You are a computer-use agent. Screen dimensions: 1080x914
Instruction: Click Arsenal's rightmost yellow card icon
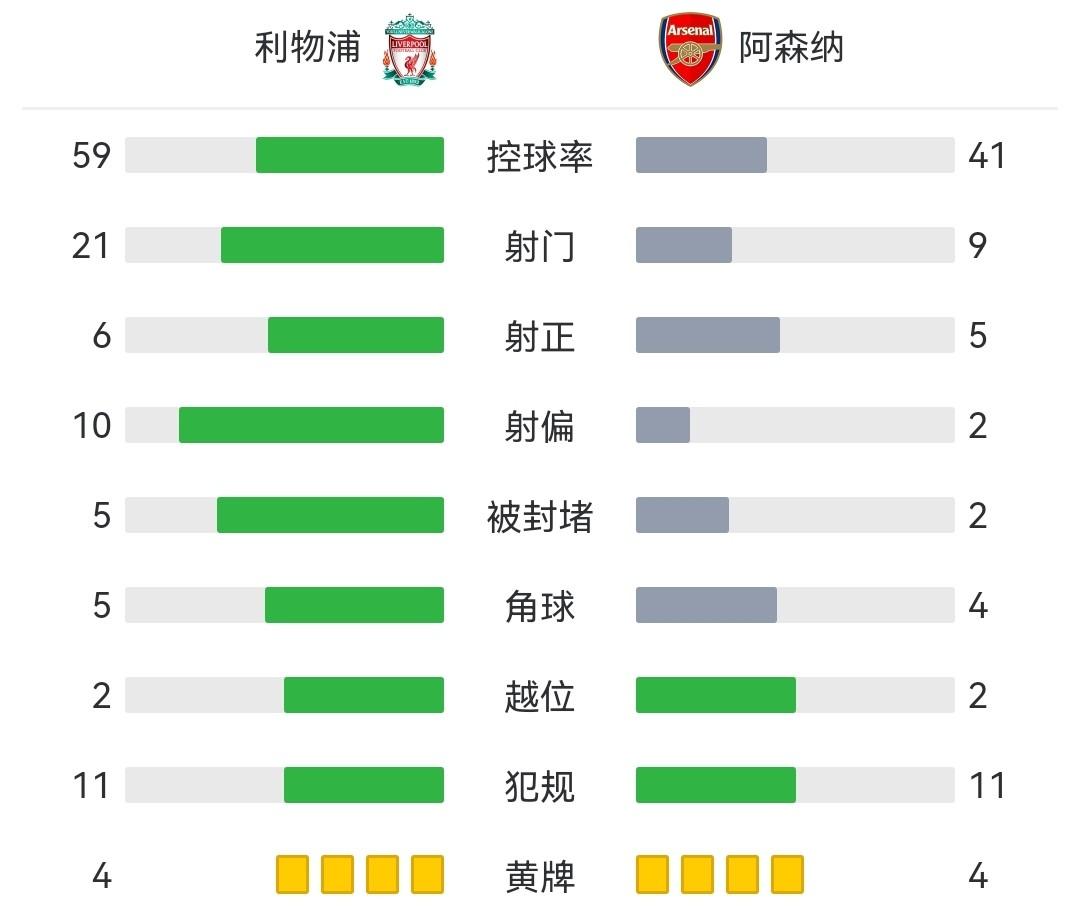[x=787, y=874]
